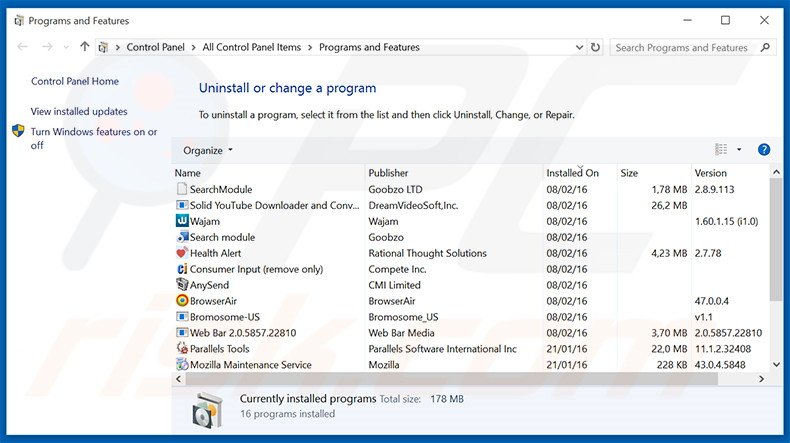Click the vertical scrollbar thumb
The image size is (790, 443).
point(776,239)
